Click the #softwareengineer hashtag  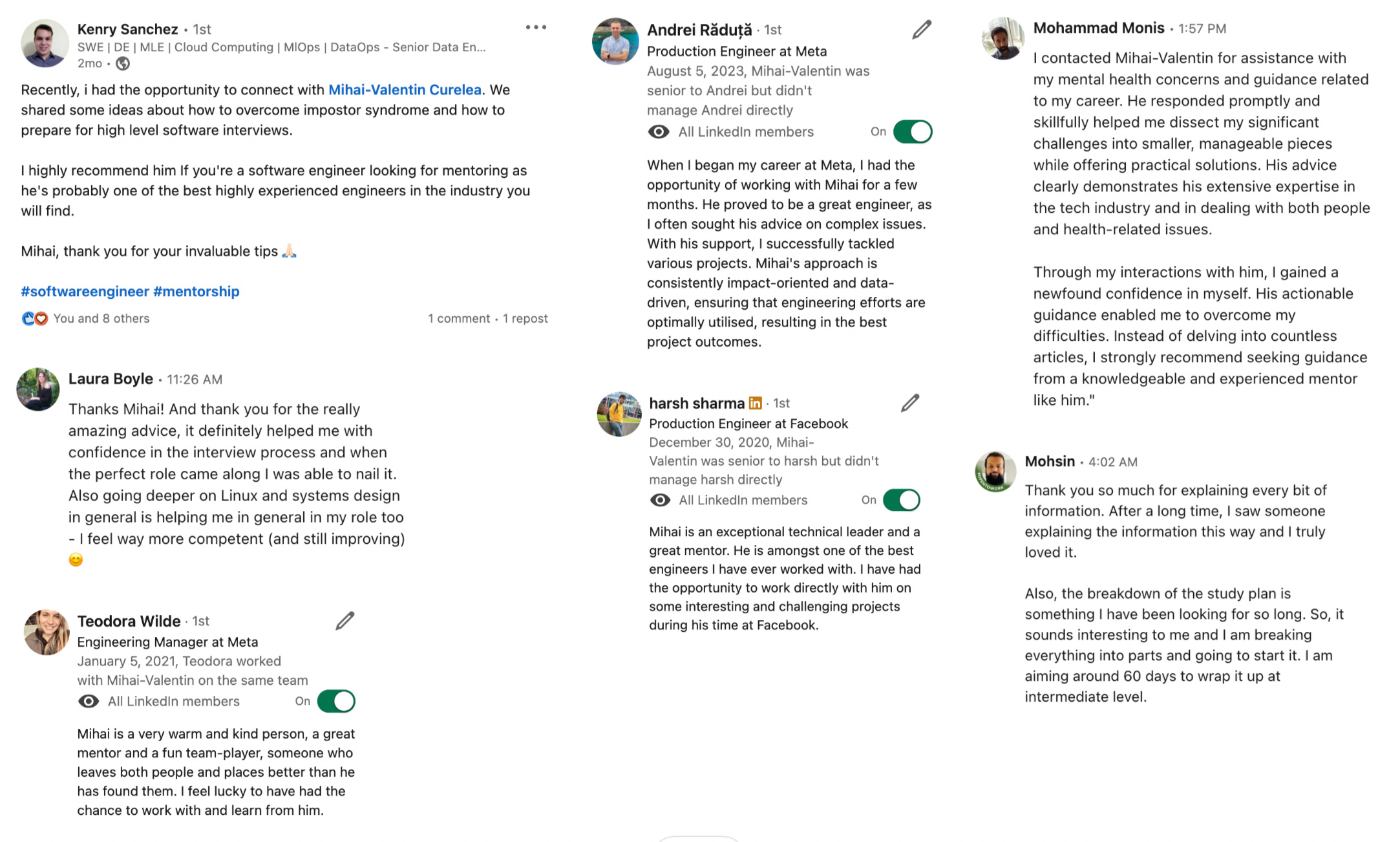click(x=85, y=292)
